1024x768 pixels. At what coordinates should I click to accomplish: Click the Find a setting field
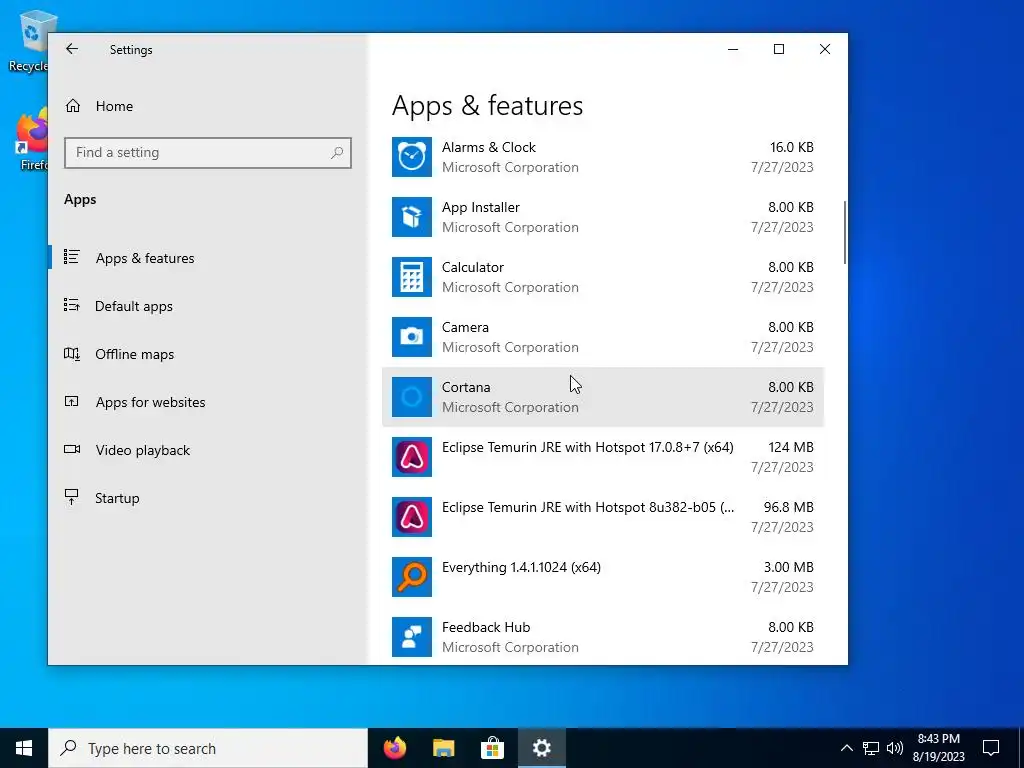pos(208,153)
